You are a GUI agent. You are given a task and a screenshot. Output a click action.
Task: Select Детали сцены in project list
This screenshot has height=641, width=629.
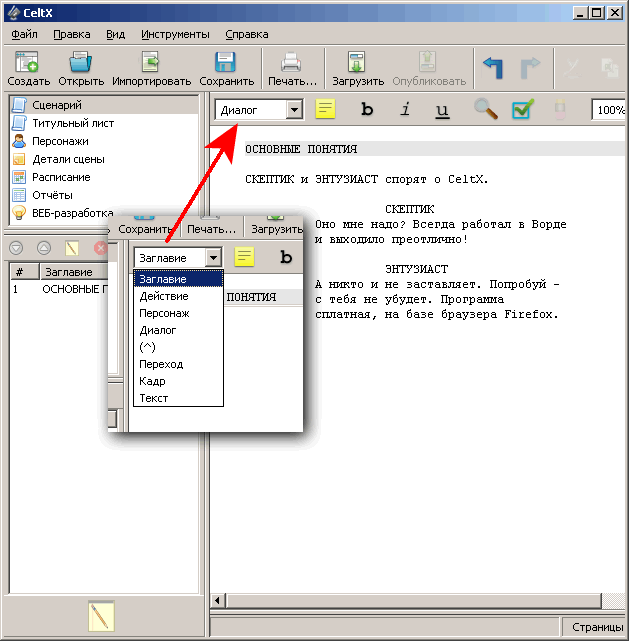coord(104,159)
